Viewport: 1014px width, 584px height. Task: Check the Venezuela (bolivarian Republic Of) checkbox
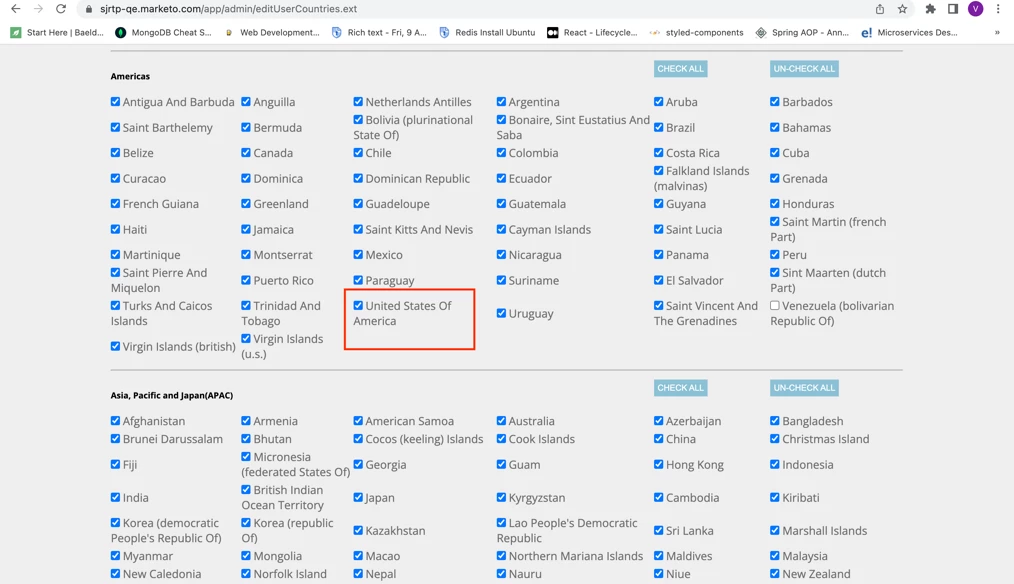pos(775,305)
